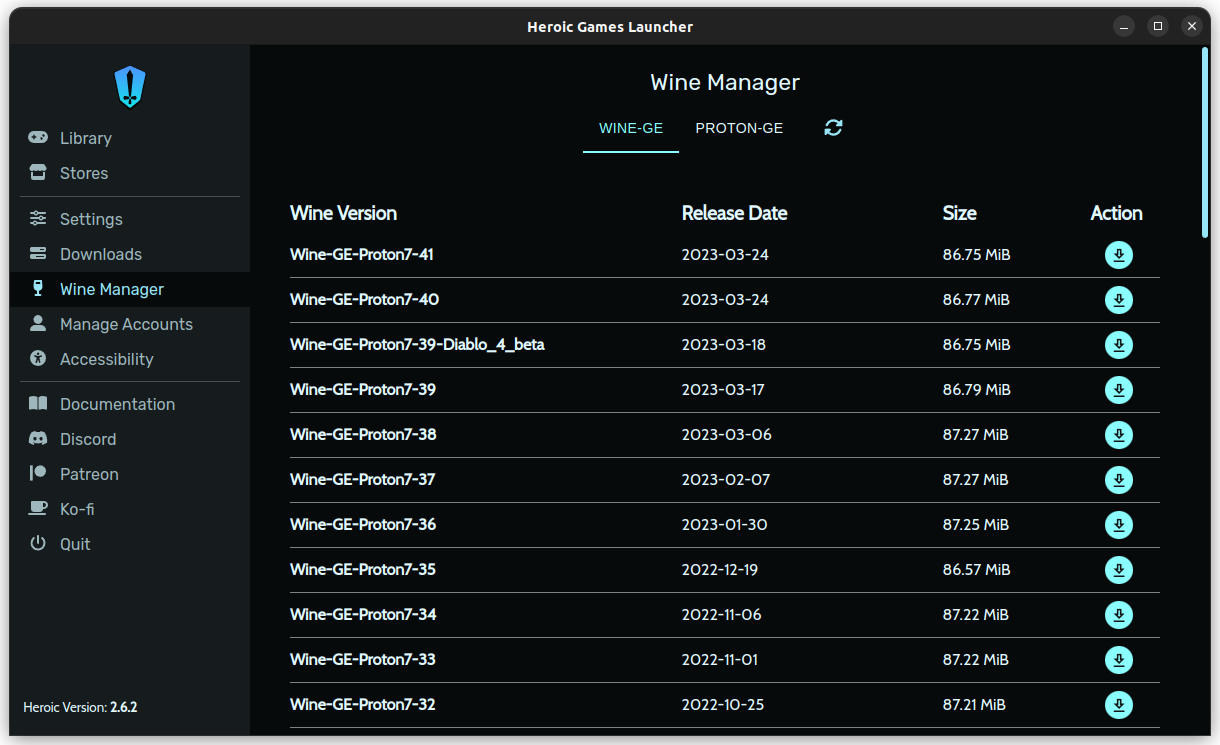Click the Wine Manager page heading
The width and height of the screenshot is (1220, 745).
(x=725, y=82)
